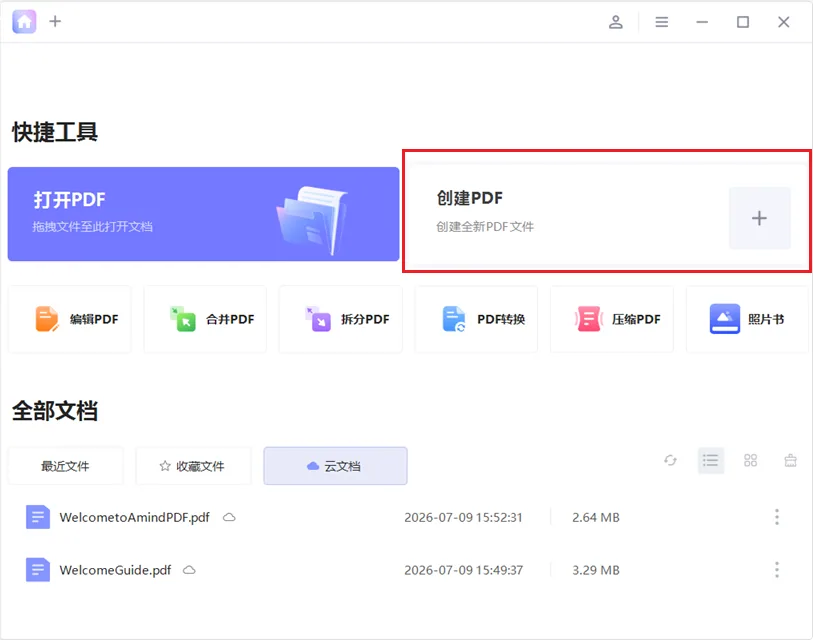Open WelcomeGuide.pdf file
The width and height of the screenshot is (813, 640).
pos(115,570)
